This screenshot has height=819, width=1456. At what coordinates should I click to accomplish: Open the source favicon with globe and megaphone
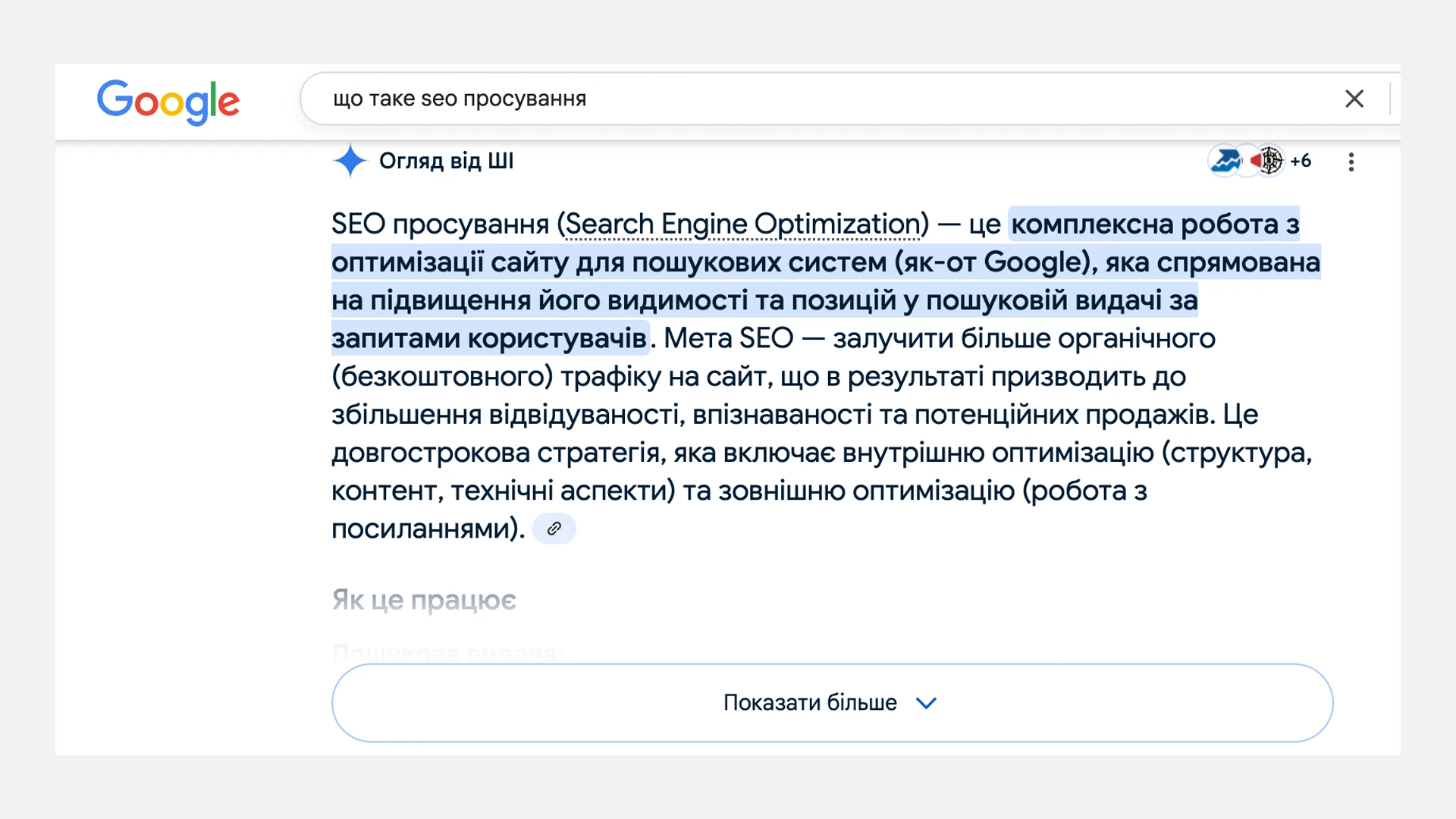click(1267, 161)
